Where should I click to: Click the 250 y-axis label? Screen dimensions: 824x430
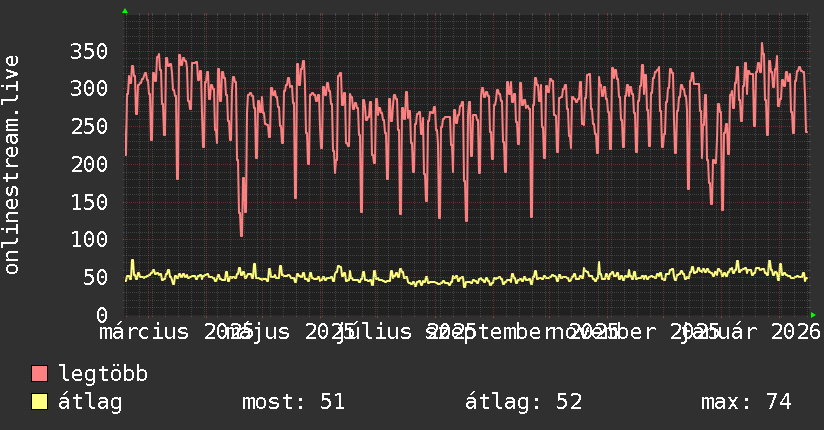pos(89,127)
